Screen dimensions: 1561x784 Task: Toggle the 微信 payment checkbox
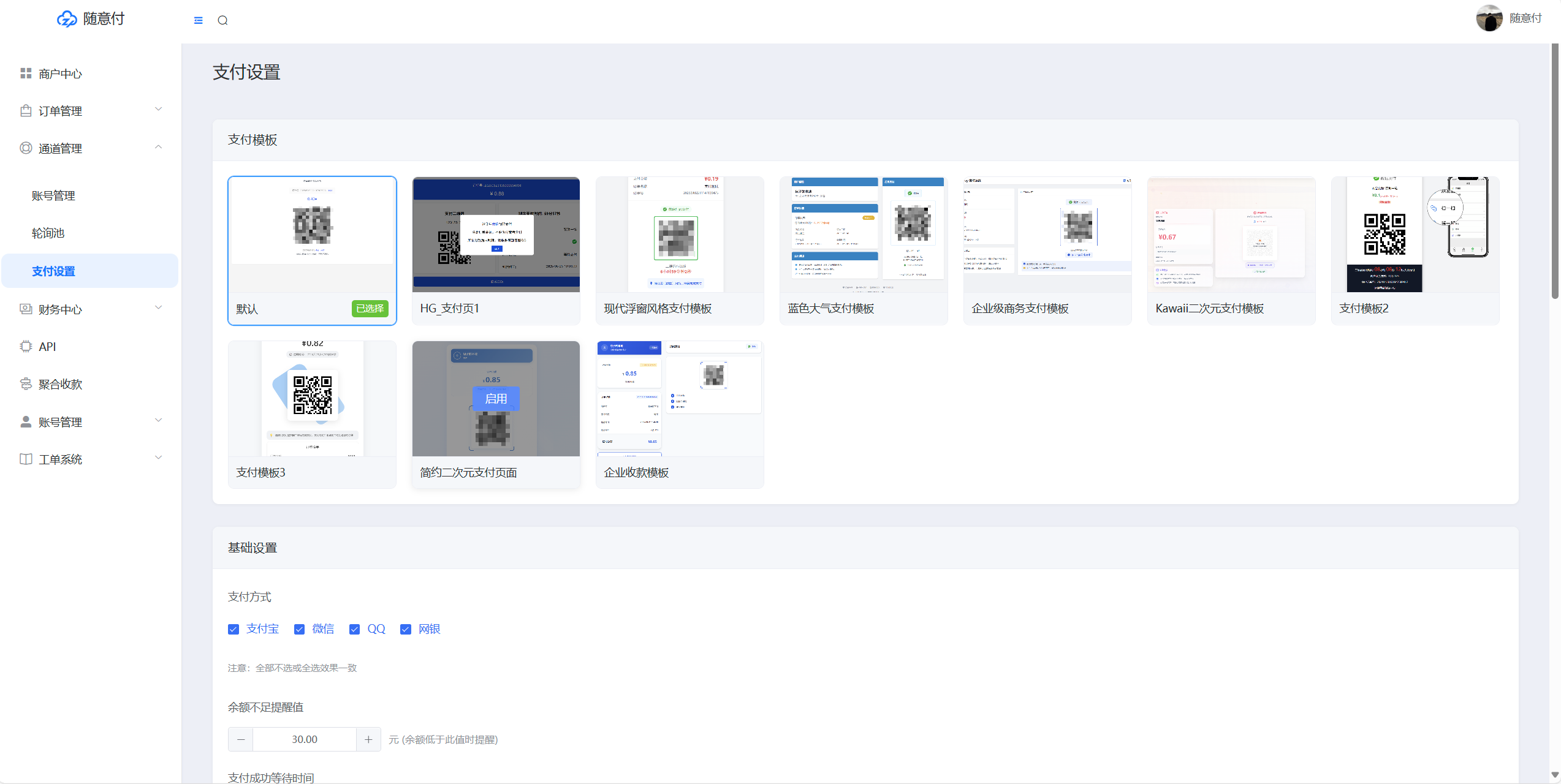[x=299, y=630]
